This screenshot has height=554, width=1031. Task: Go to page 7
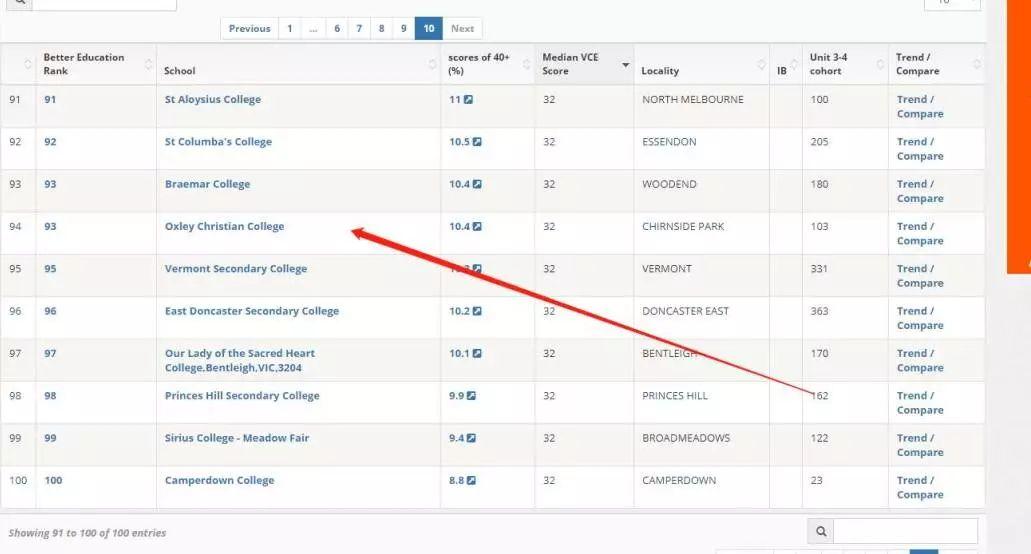[359, 28]
